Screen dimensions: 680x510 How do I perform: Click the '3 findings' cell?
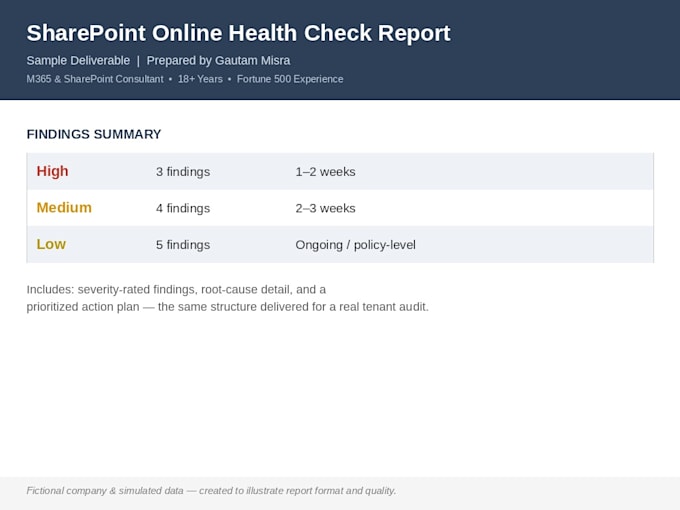point(183,172)
